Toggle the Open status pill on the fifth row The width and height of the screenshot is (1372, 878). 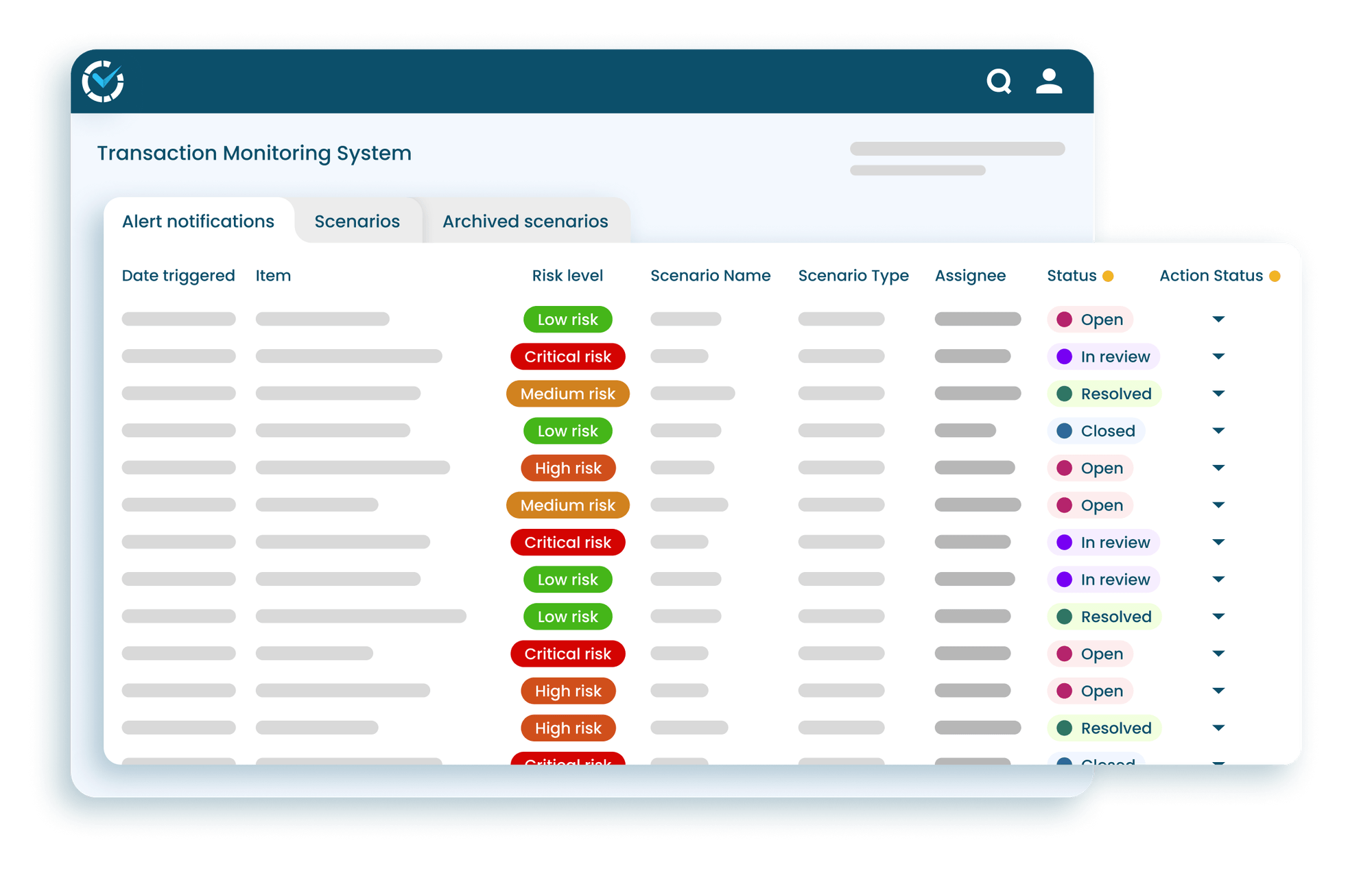click(x=1090, y=468)
